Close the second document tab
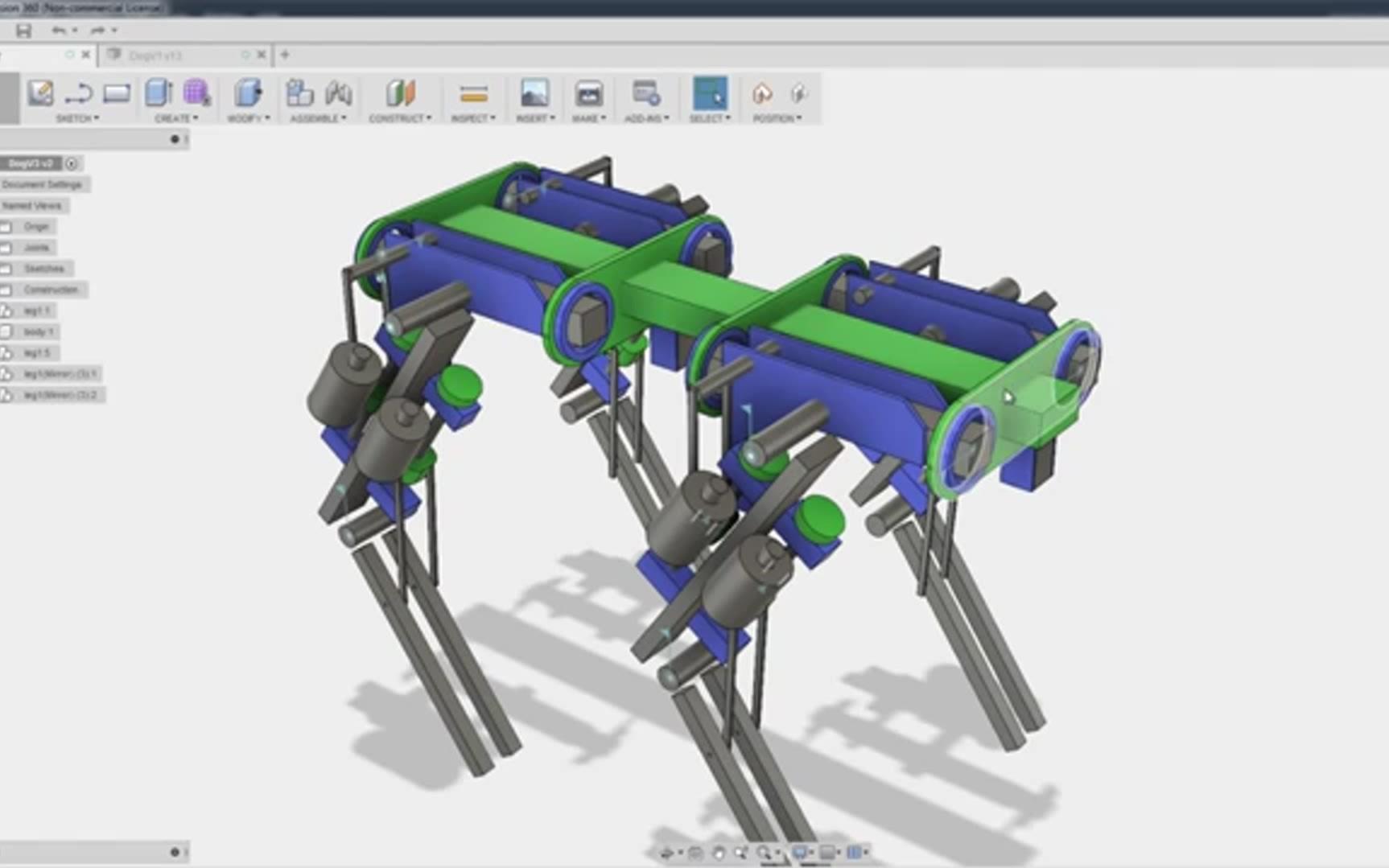 261,55
